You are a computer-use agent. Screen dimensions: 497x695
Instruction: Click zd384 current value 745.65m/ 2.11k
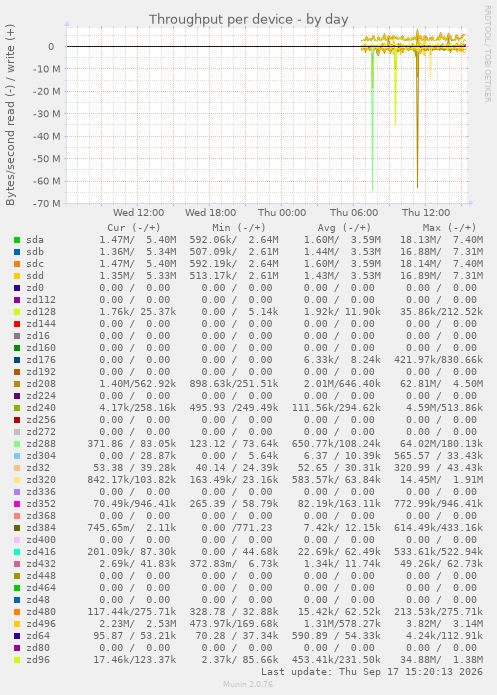132,528
